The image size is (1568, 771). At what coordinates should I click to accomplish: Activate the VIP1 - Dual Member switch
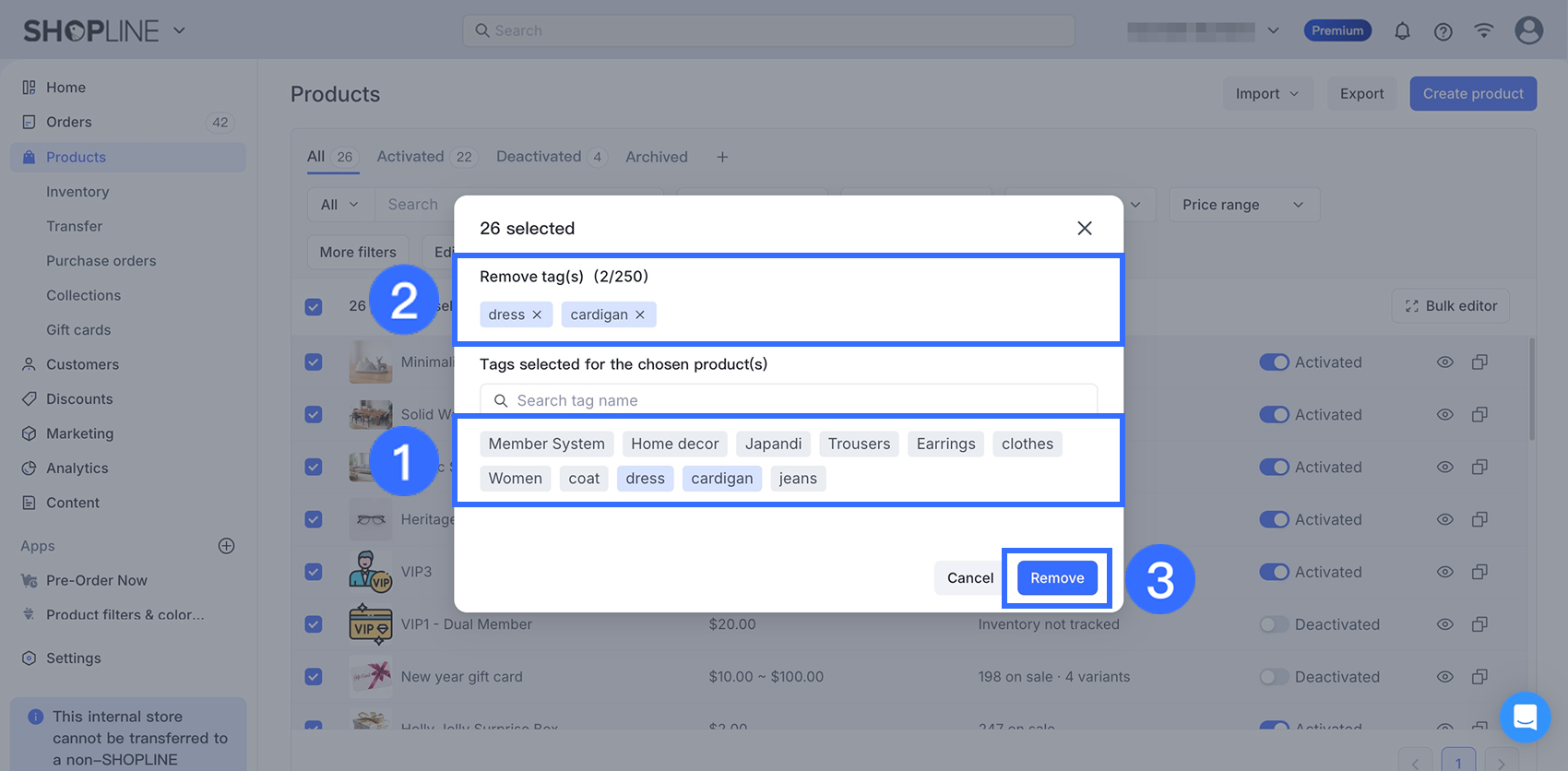point(1274,624)
